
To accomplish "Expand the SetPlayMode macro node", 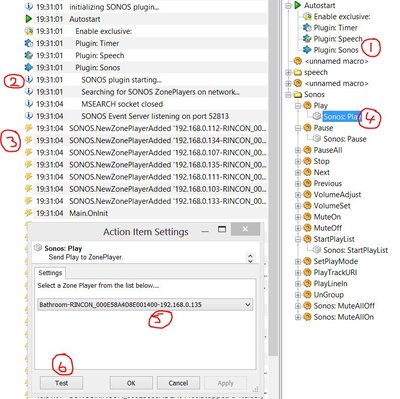I will [298, 262].
